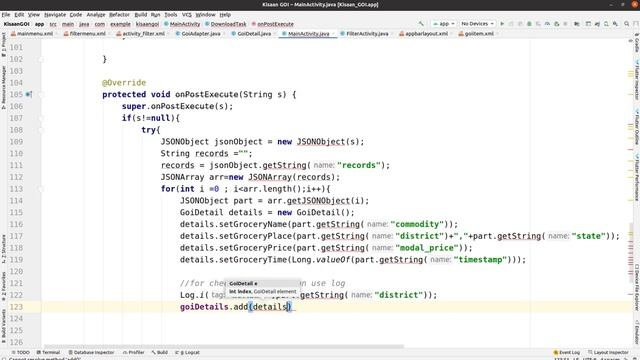Collapse the try block fold at line 108
This screenshot has height=360, width=640.
tap(41, 130)
